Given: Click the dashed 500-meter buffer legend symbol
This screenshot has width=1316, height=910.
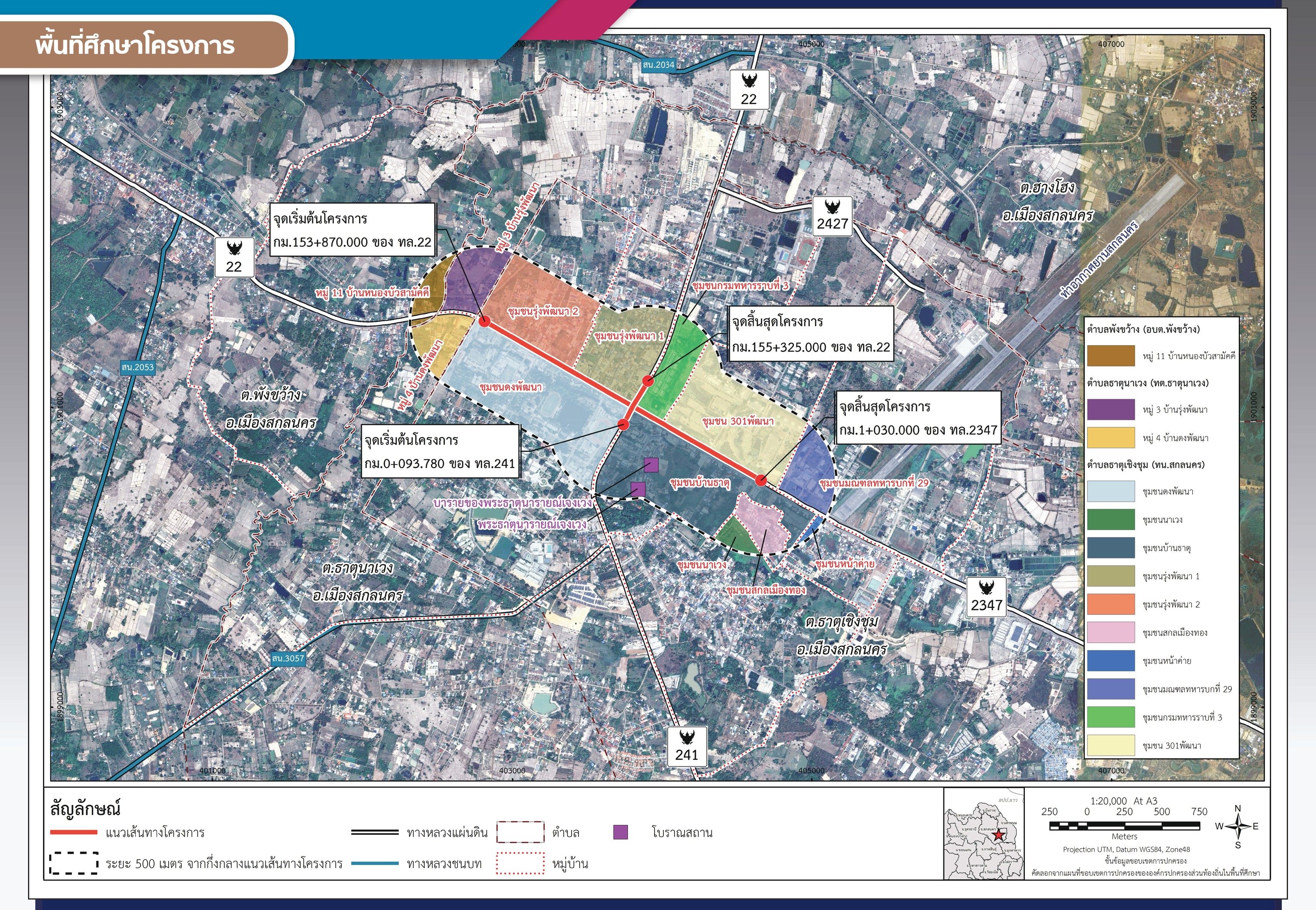Looking at the screenshot, I should pos(73,863).
